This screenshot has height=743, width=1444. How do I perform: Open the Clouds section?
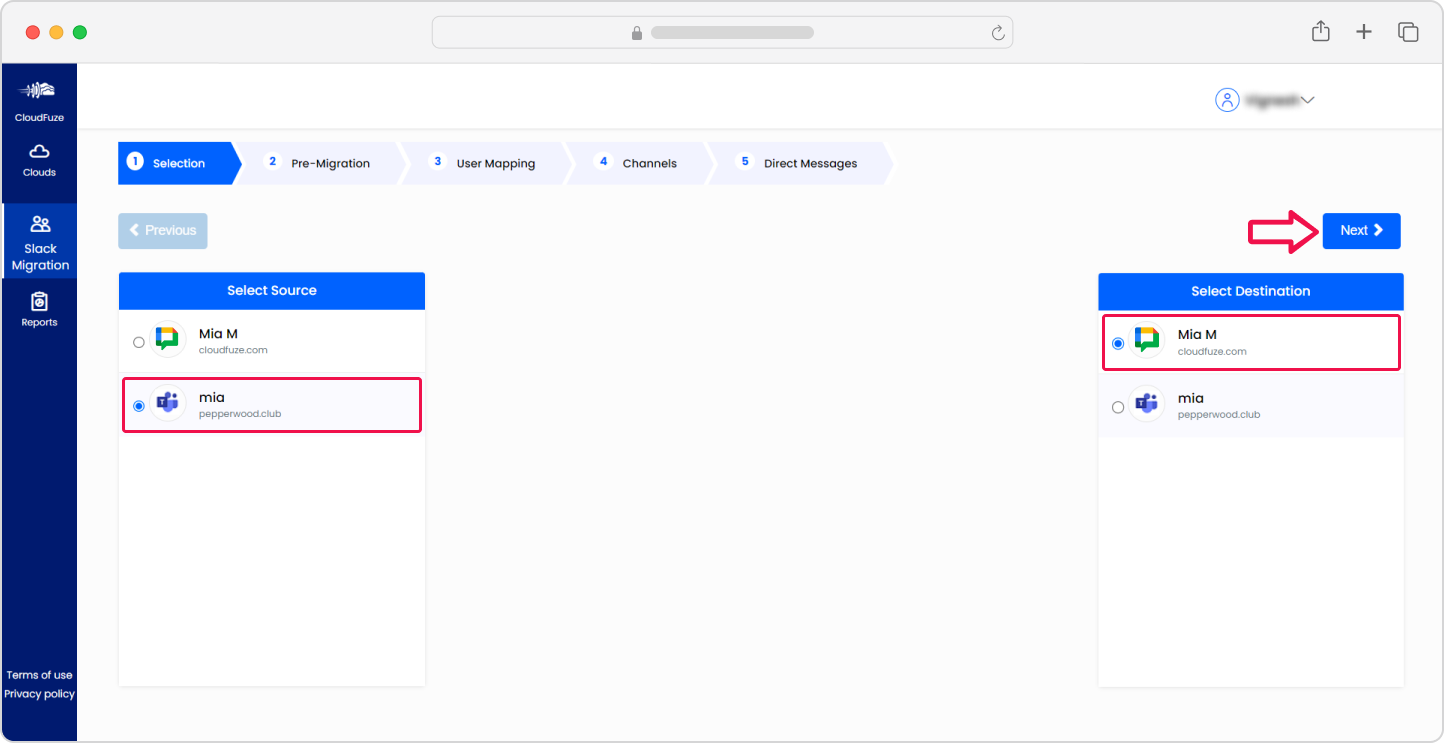pyautogui.click(x=40, y=160)
